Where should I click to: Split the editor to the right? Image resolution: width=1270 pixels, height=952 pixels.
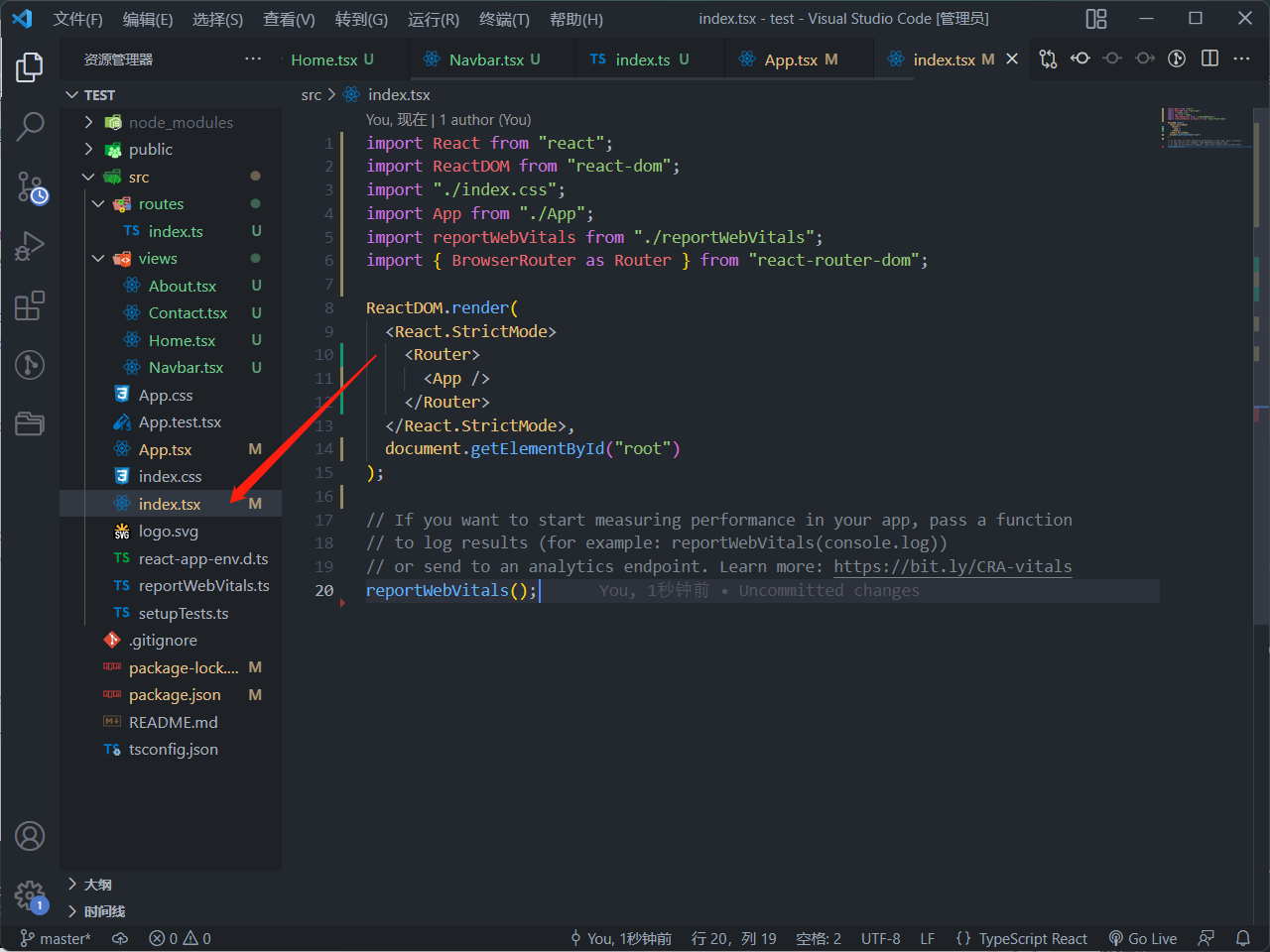tap(1209, 59)
